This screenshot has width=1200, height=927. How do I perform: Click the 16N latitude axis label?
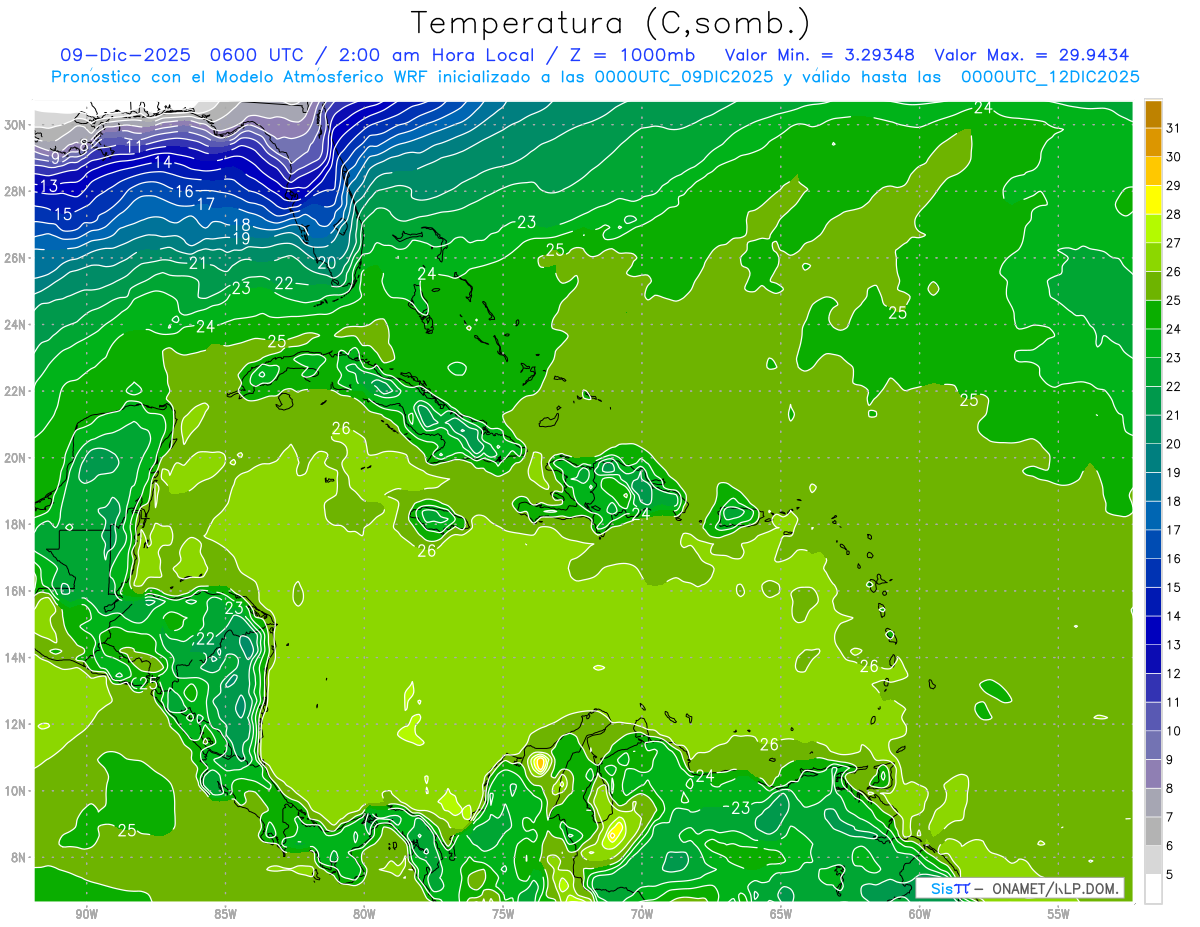point(17,591)
